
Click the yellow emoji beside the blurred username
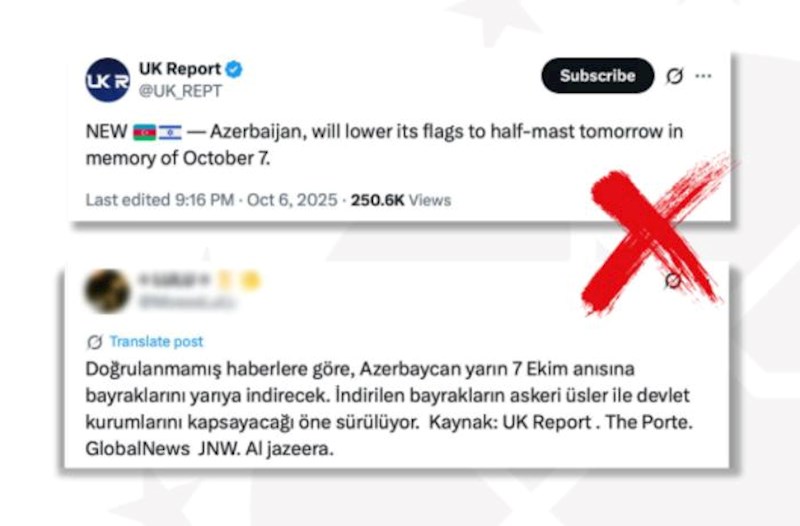(251, 281)
